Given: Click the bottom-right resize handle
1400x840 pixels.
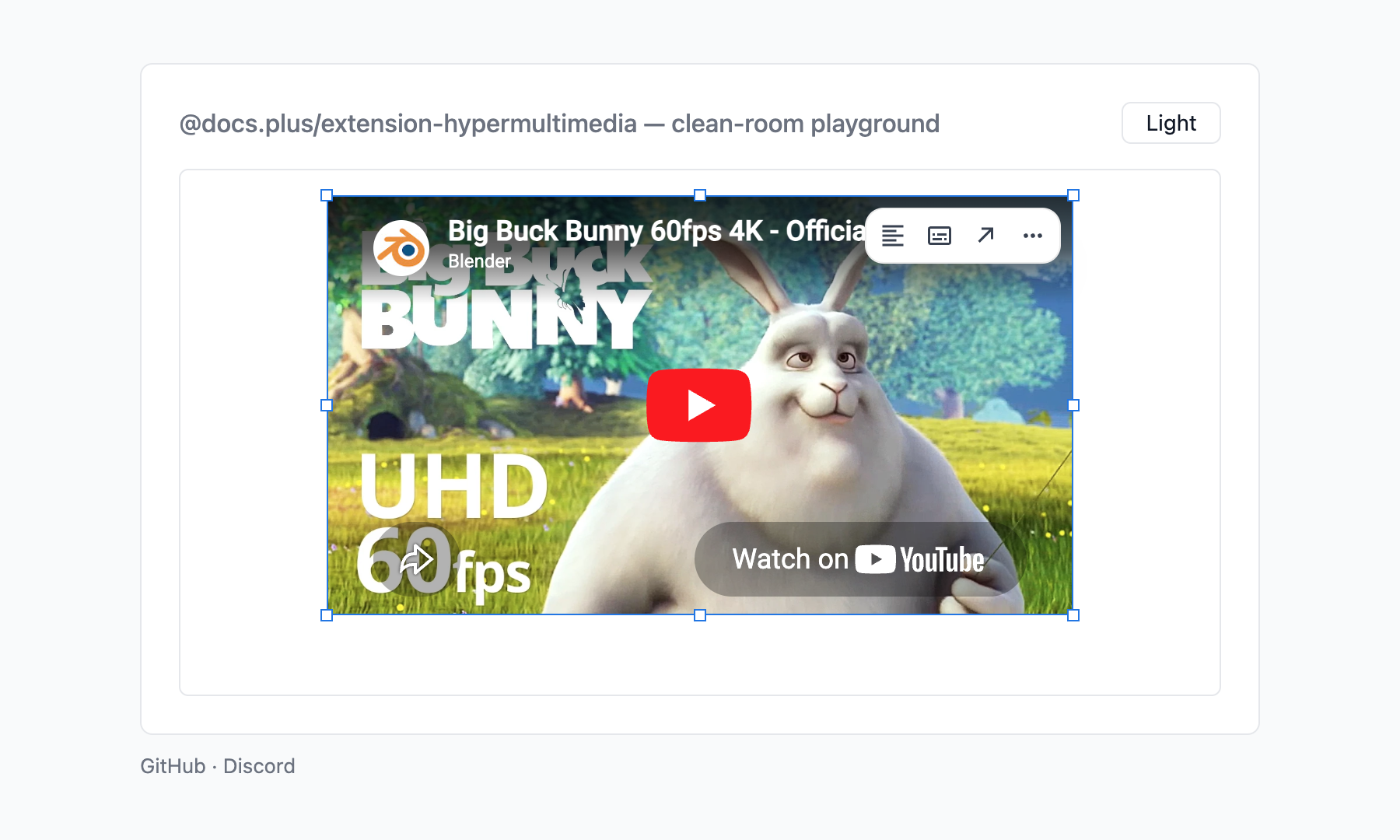Looking at the screenshot, I should coord(1073,615).
